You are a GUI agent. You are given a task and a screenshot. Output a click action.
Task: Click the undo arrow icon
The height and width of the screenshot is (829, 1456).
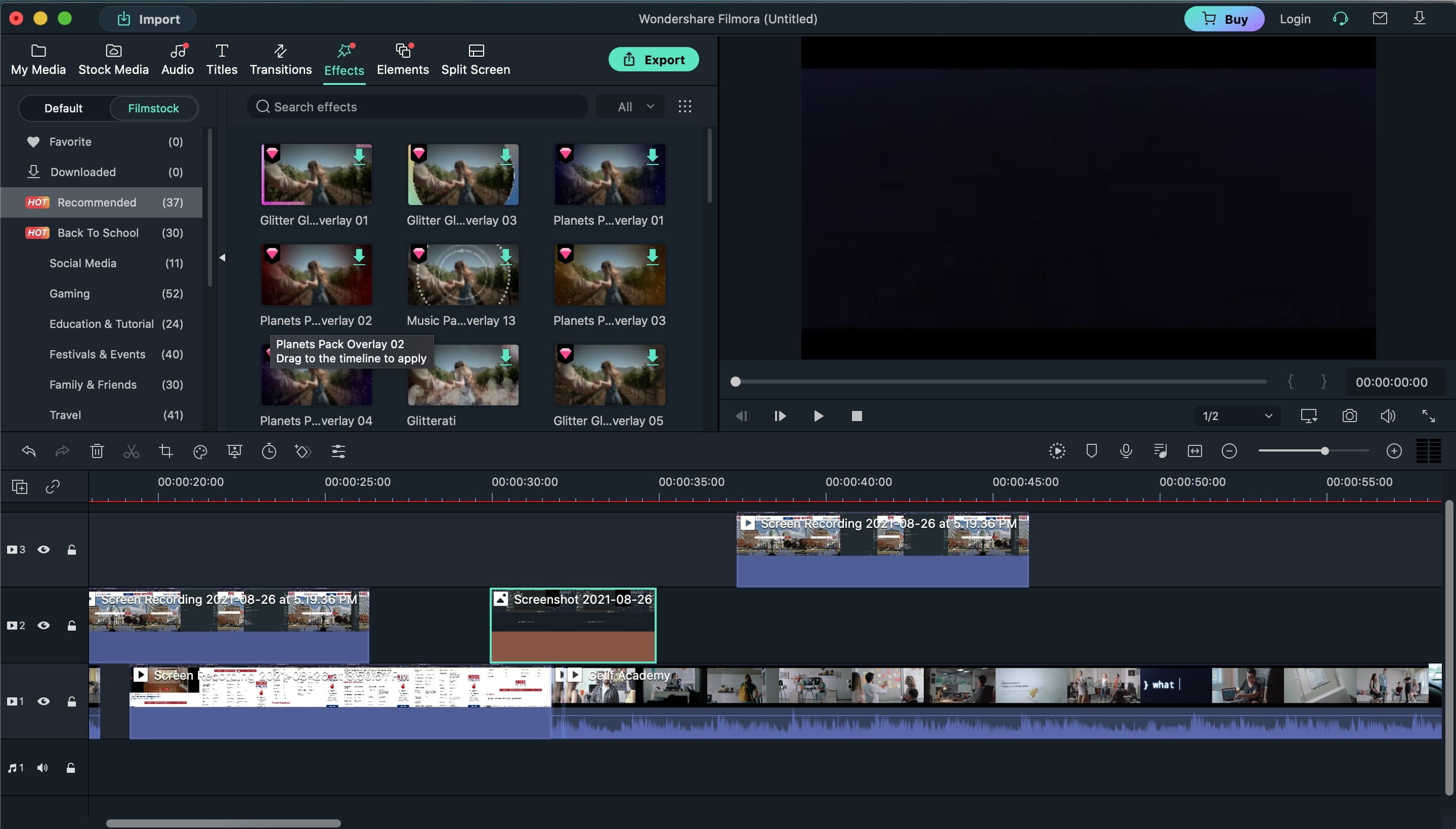[28, 451]
